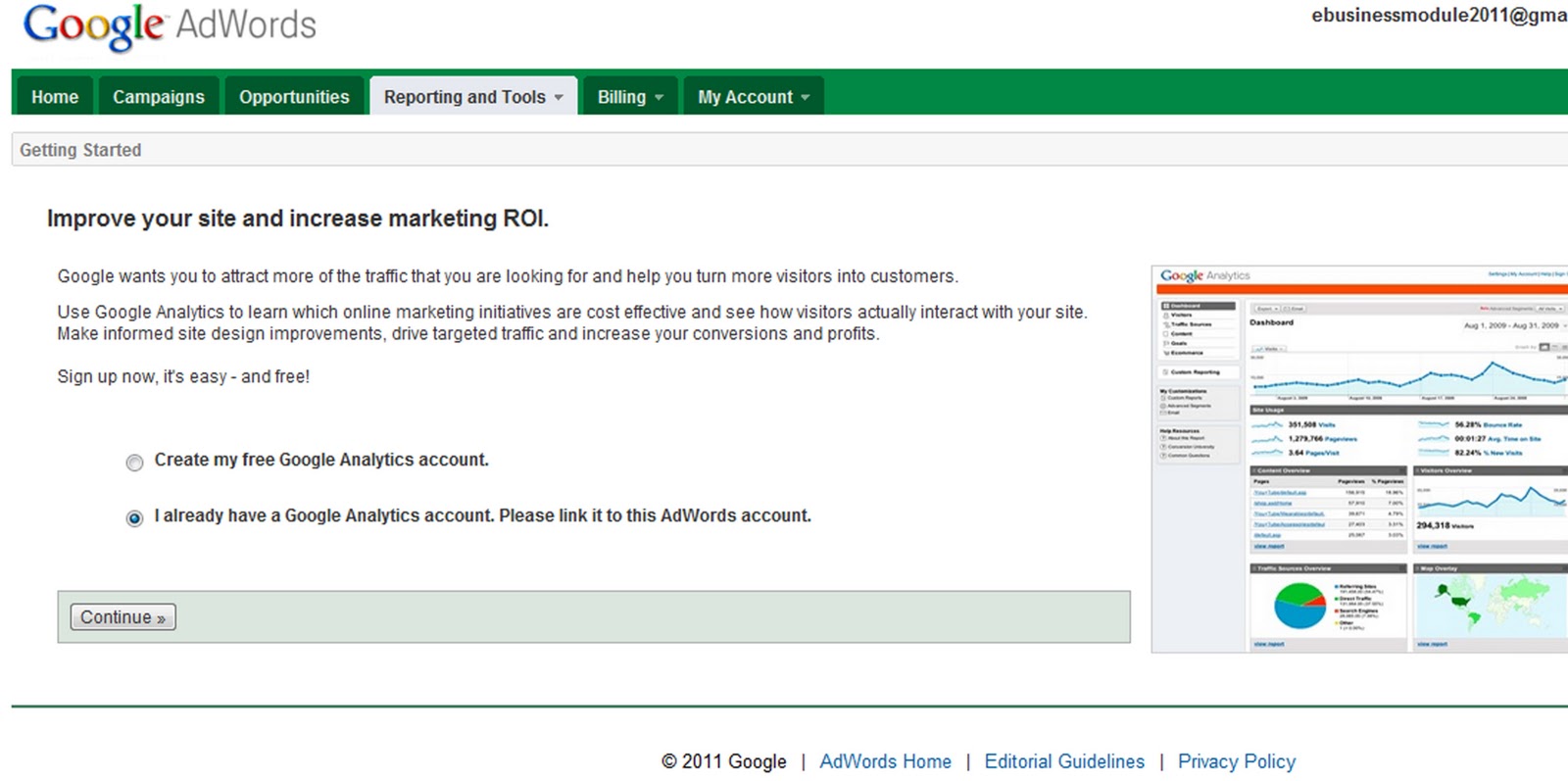Click the traffic sources pie chart
1568x781 pixels.
[x=1299, y=606]
